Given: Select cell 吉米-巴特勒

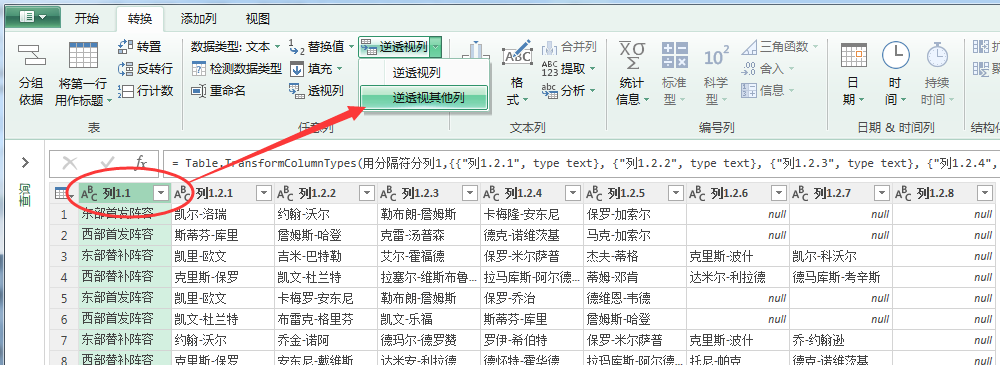Looking at the screenshot, I should 326,256.
